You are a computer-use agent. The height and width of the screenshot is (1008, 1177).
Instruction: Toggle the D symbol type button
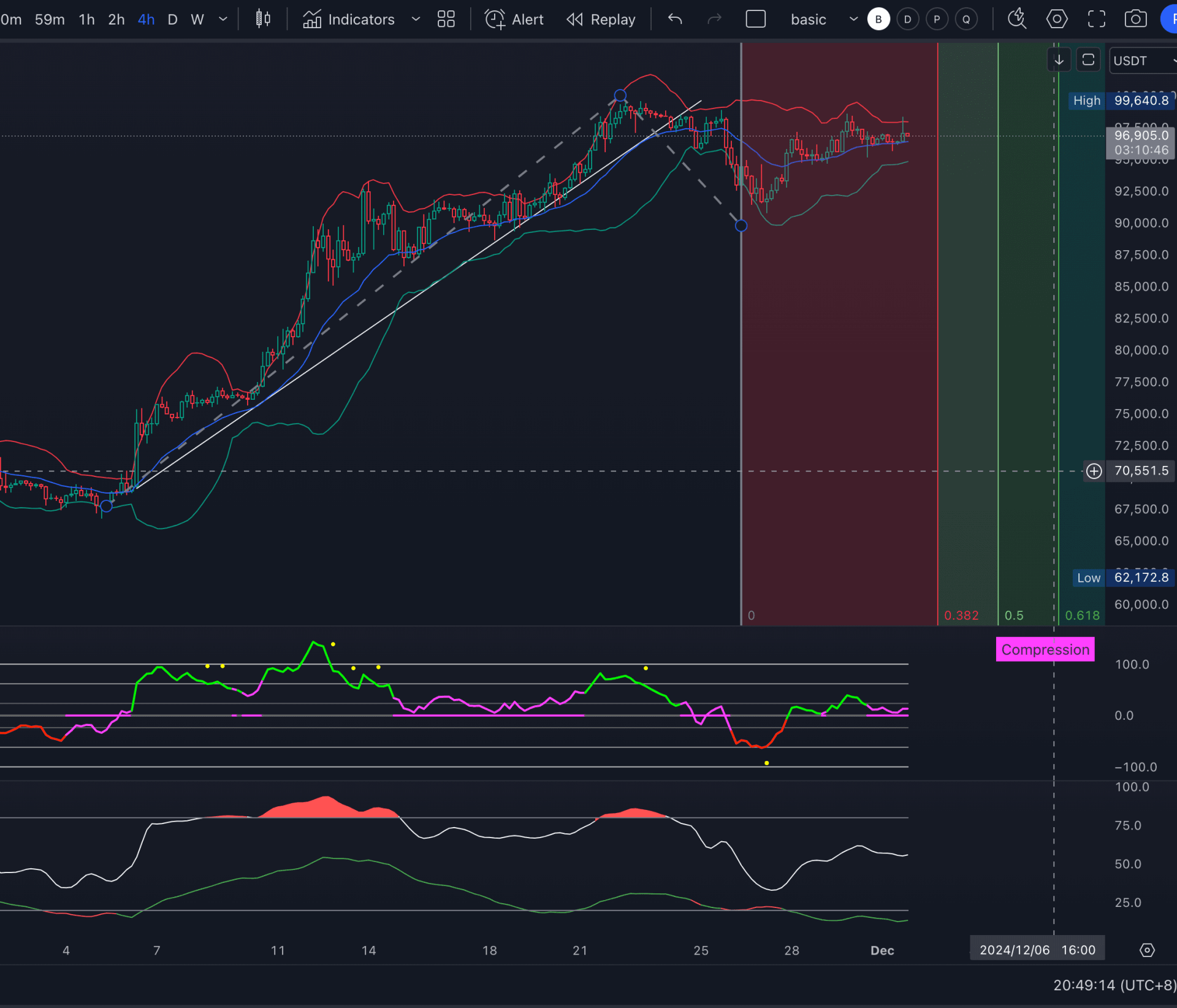coord(908,19)
